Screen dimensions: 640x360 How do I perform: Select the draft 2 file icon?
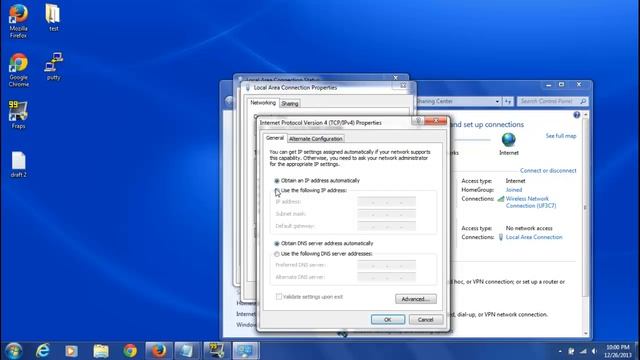point(18,164)
